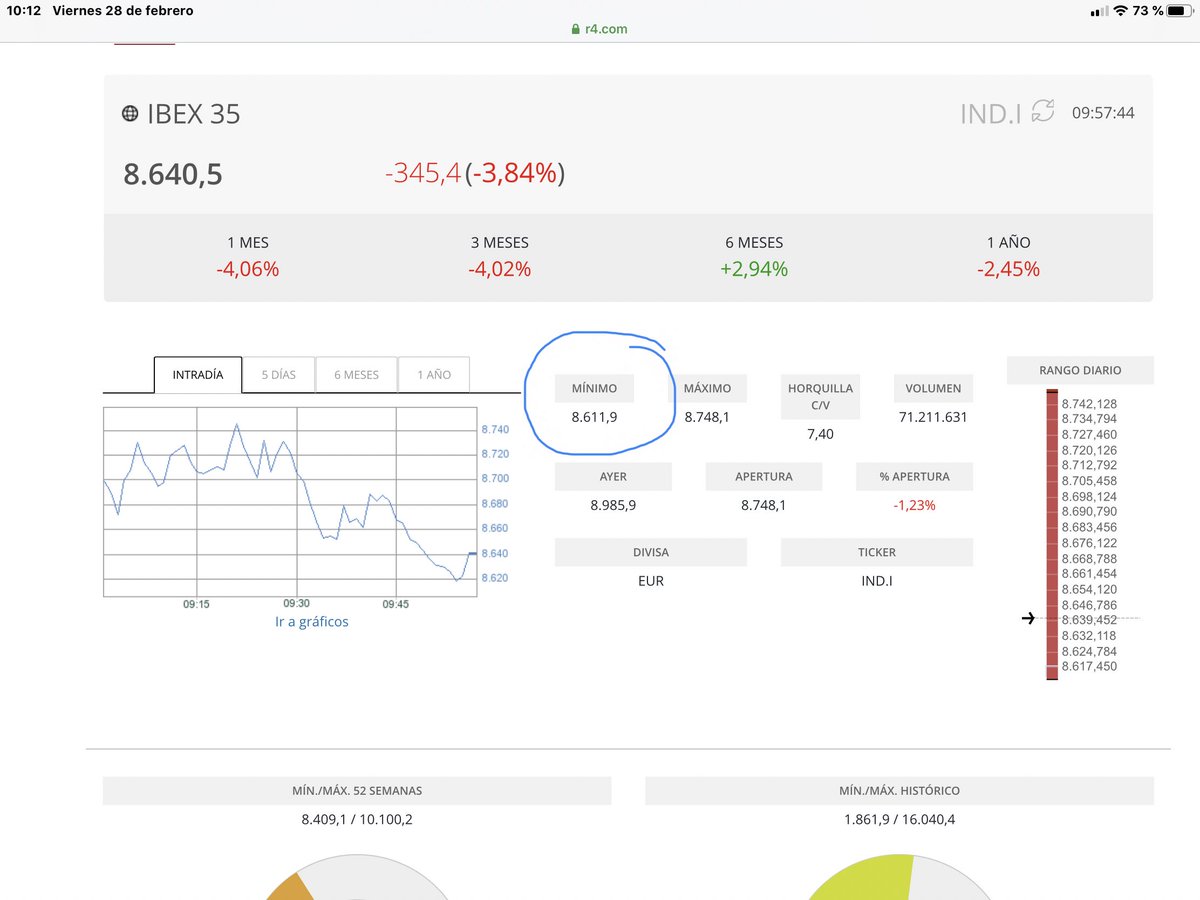
Task: Click the VOLUMEN label box
Action: [933, 388]
